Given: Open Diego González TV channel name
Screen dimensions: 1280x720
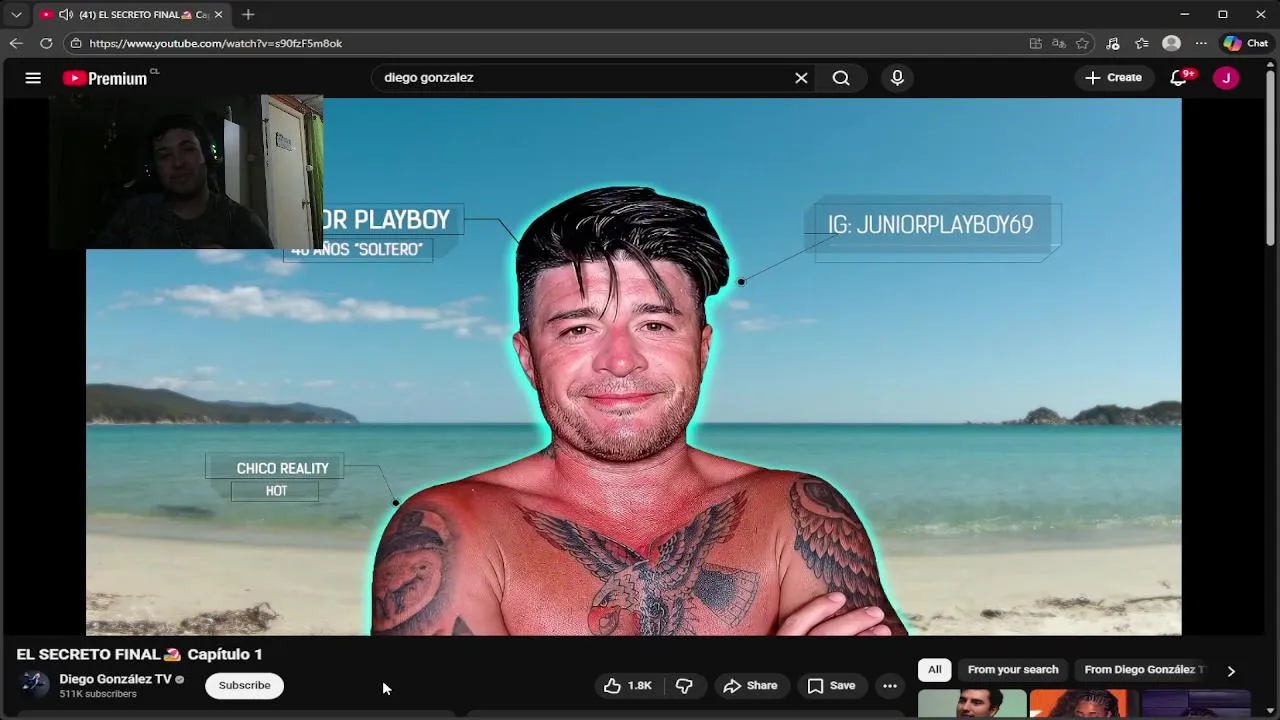Looking at the screenshot, I should (115, 679).
